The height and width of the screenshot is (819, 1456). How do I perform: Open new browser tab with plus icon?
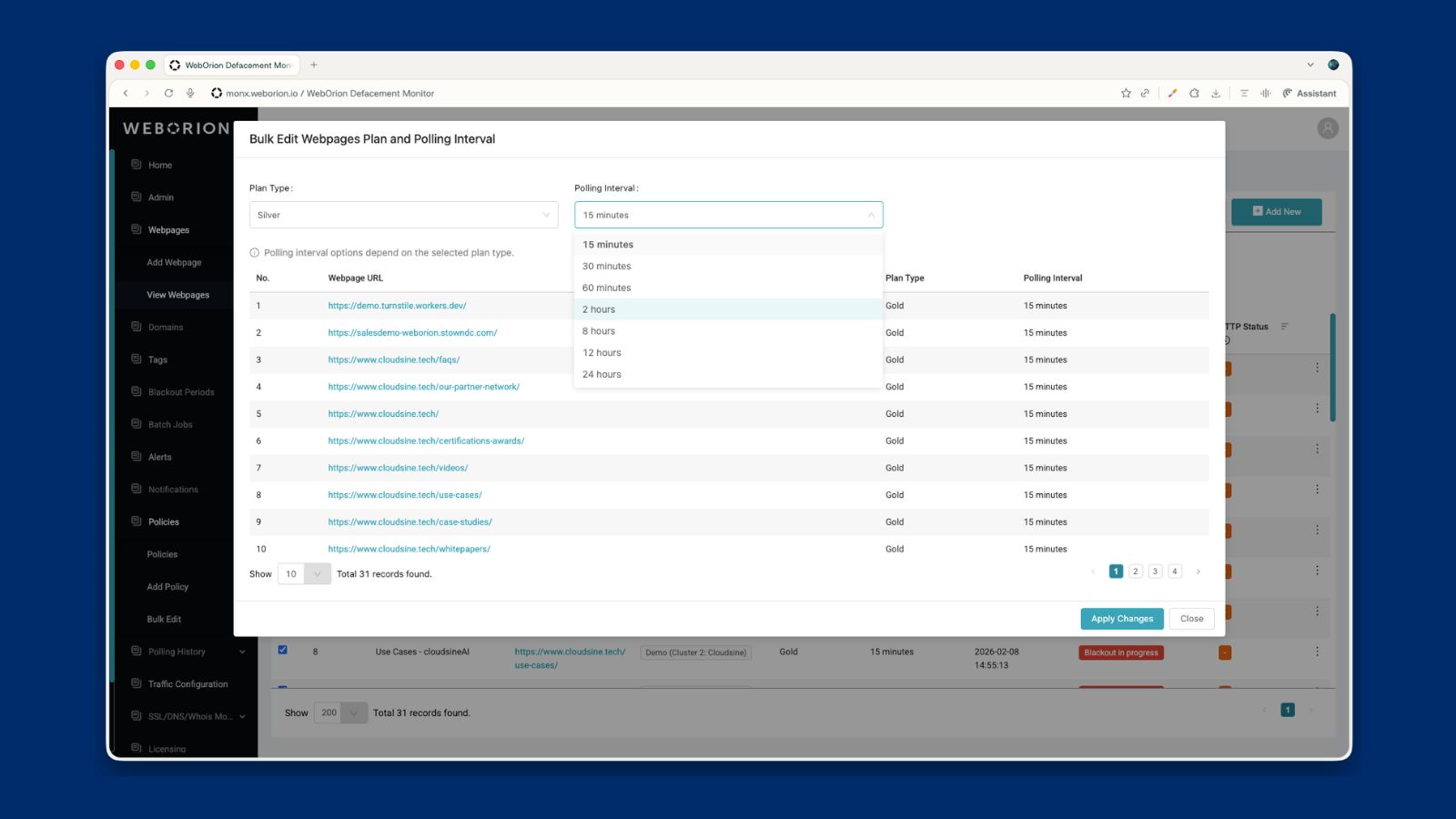coord(314,65)
